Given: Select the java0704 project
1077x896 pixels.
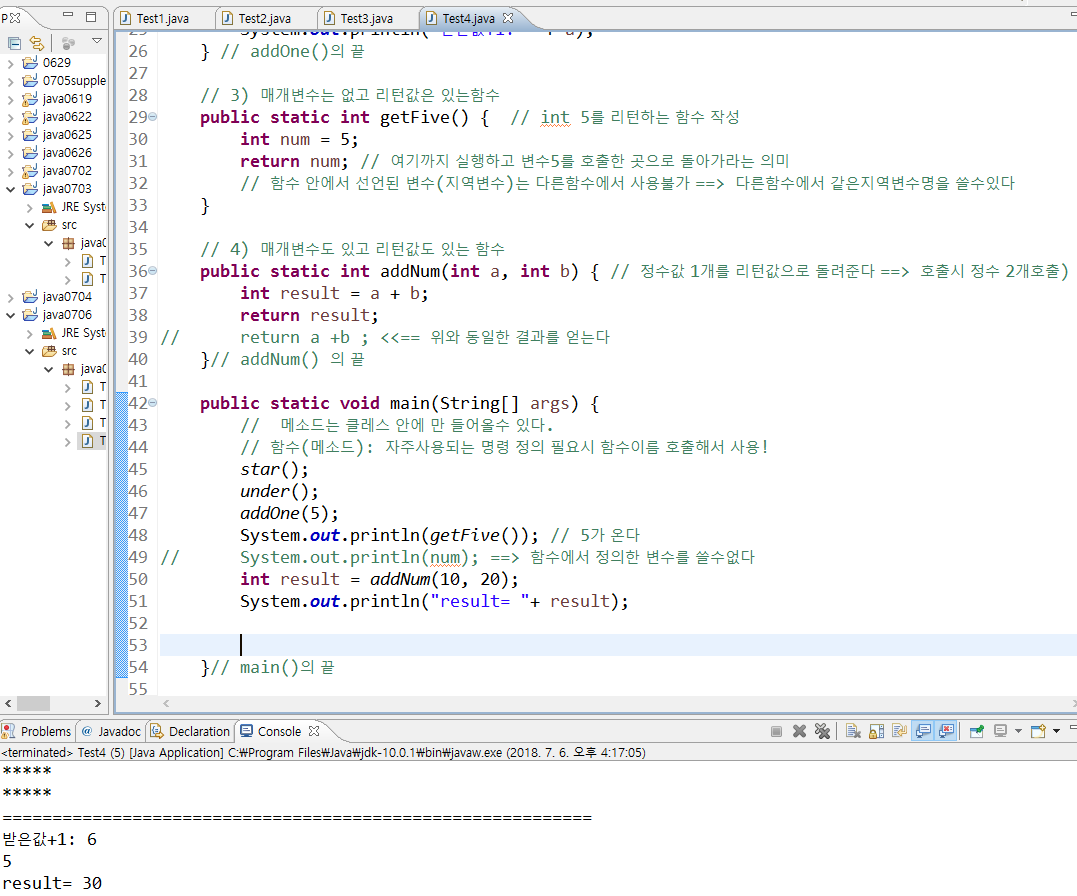Looking at the screenshot, I should point(67,296).
